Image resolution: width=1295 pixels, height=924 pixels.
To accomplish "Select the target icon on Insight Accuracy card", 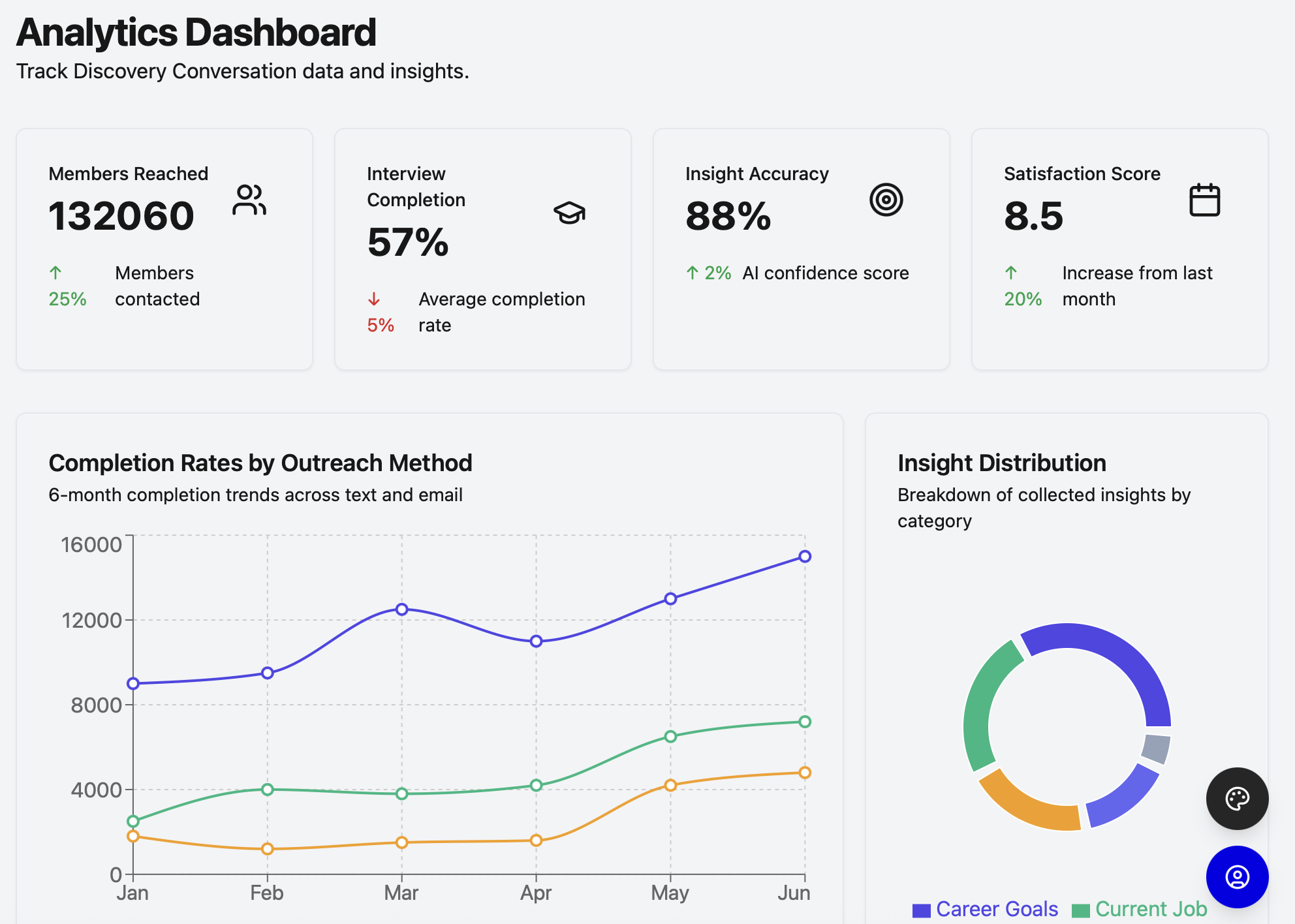I will pos(886,200).
